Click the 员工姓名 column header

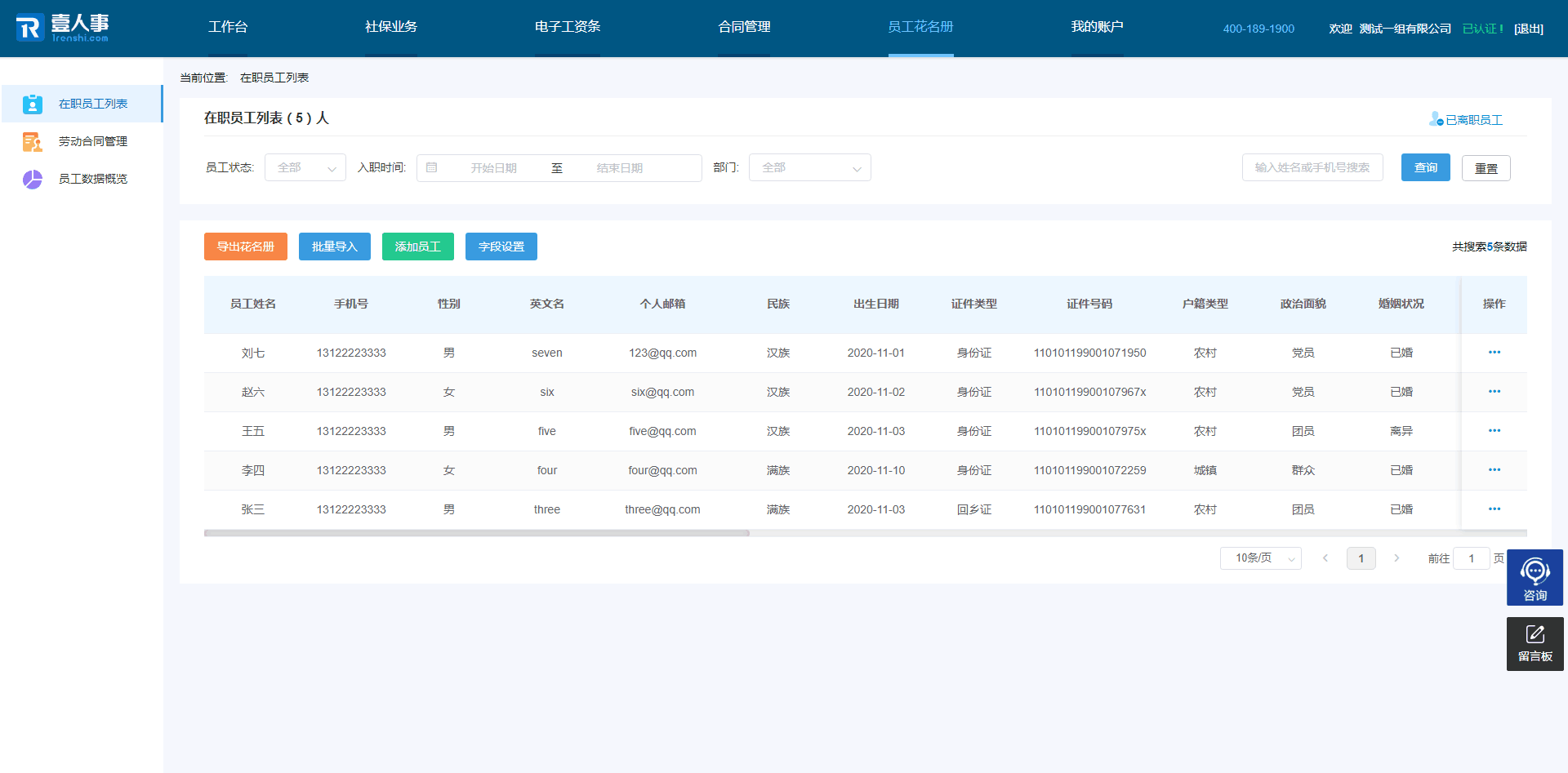click(x=253, y=304)
